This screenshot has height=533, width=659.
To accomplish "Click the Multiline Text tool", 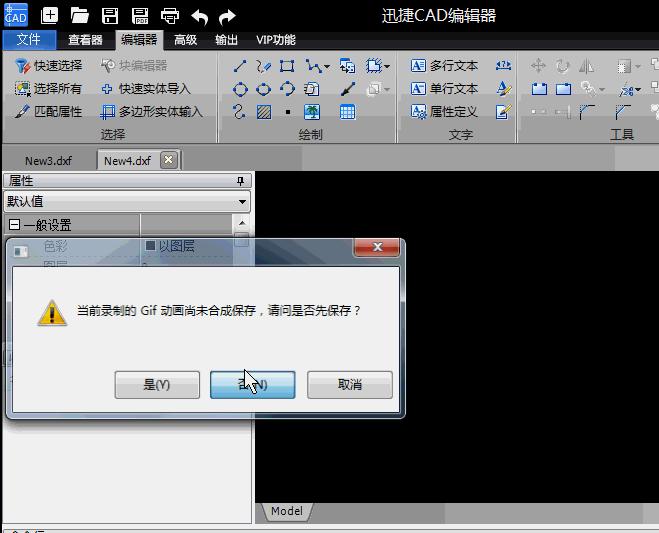I will [x=444, y=66].
